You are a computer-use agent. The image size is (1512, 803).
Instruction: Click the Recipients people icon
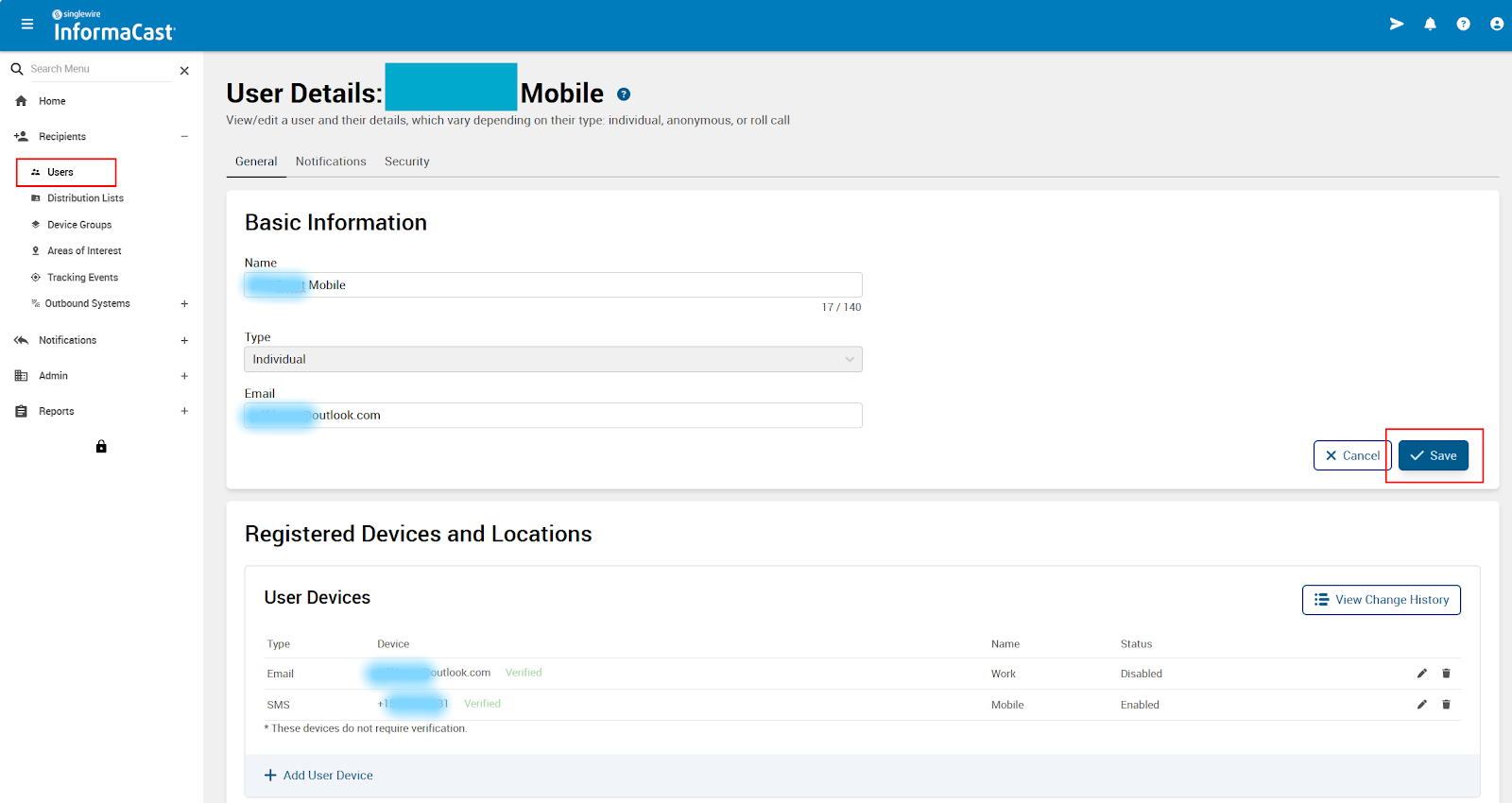21,137
